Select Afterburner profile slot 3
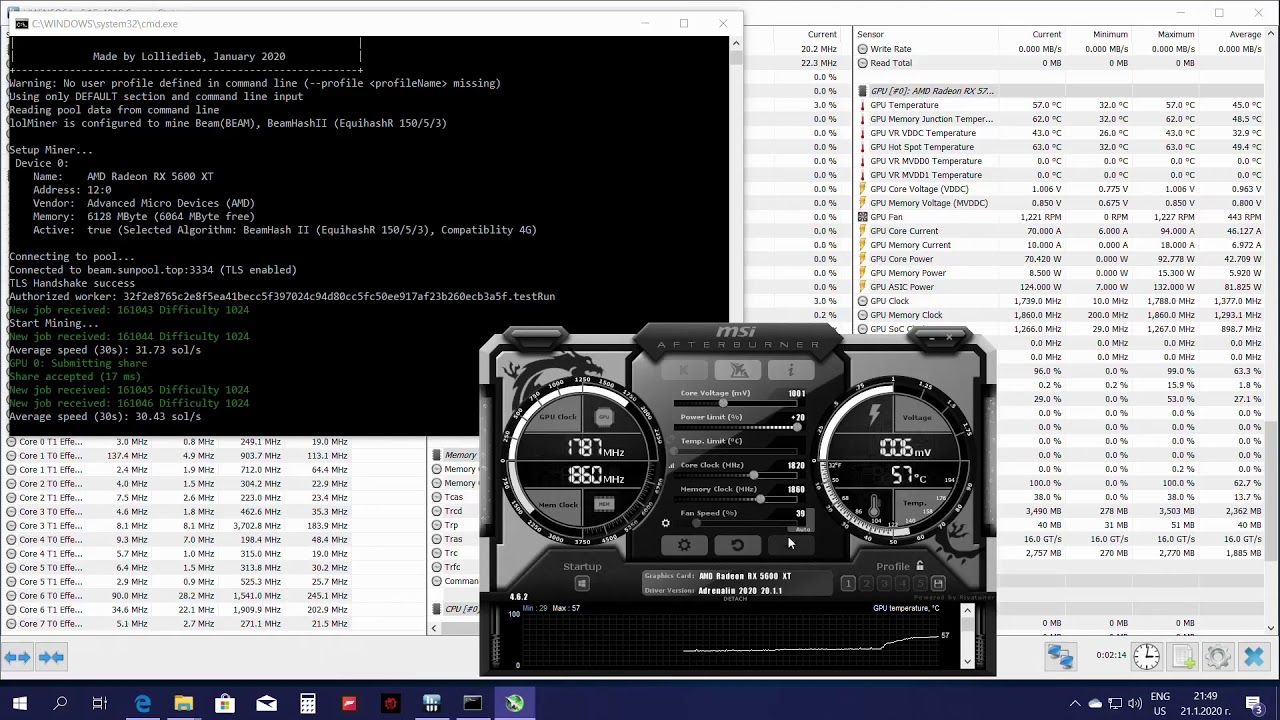The width and height of the screenshot is (1280, 720). (x=884, y=584)
